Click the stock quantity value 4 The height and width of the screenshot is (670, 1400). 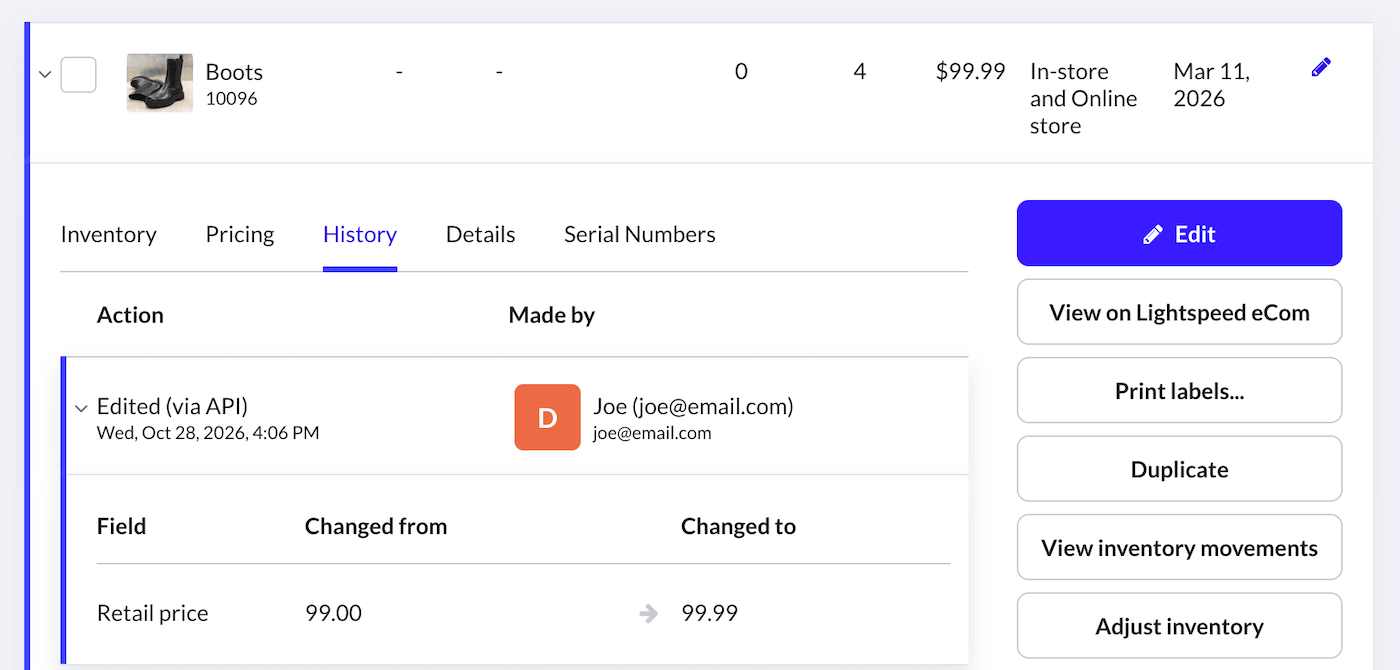[x=859, y=71]
